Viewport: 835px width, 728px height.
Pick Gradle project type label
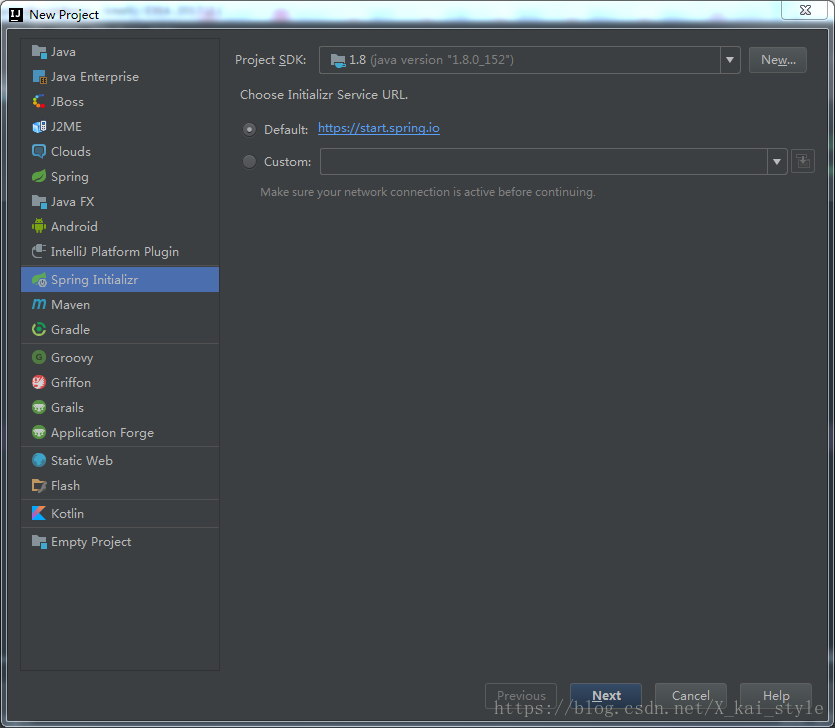coord(70,330)
